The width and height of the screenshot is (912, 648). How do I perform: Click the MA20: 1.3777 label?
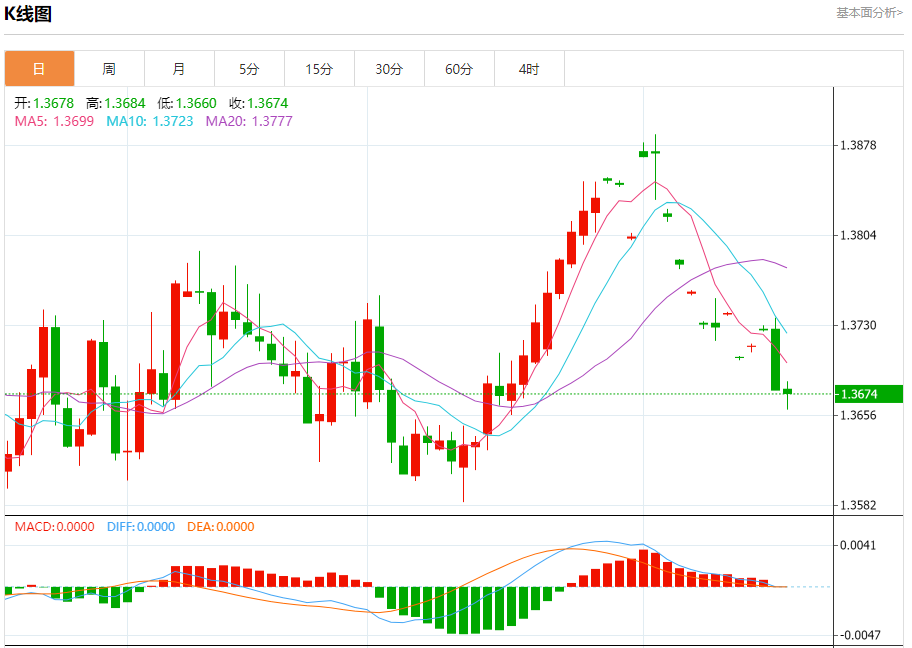(249, 122)
